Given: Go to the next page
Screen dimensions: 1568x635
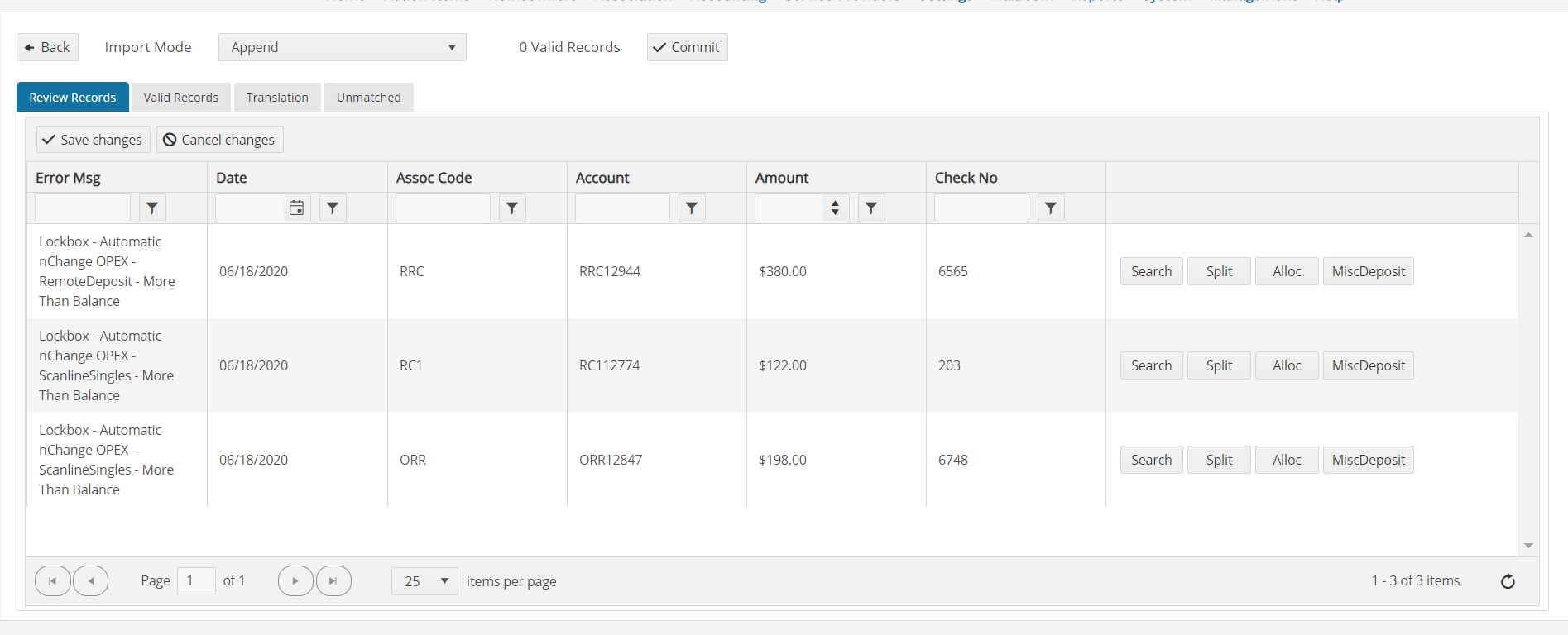Looking at the screenshot, I should click(295, 581).
